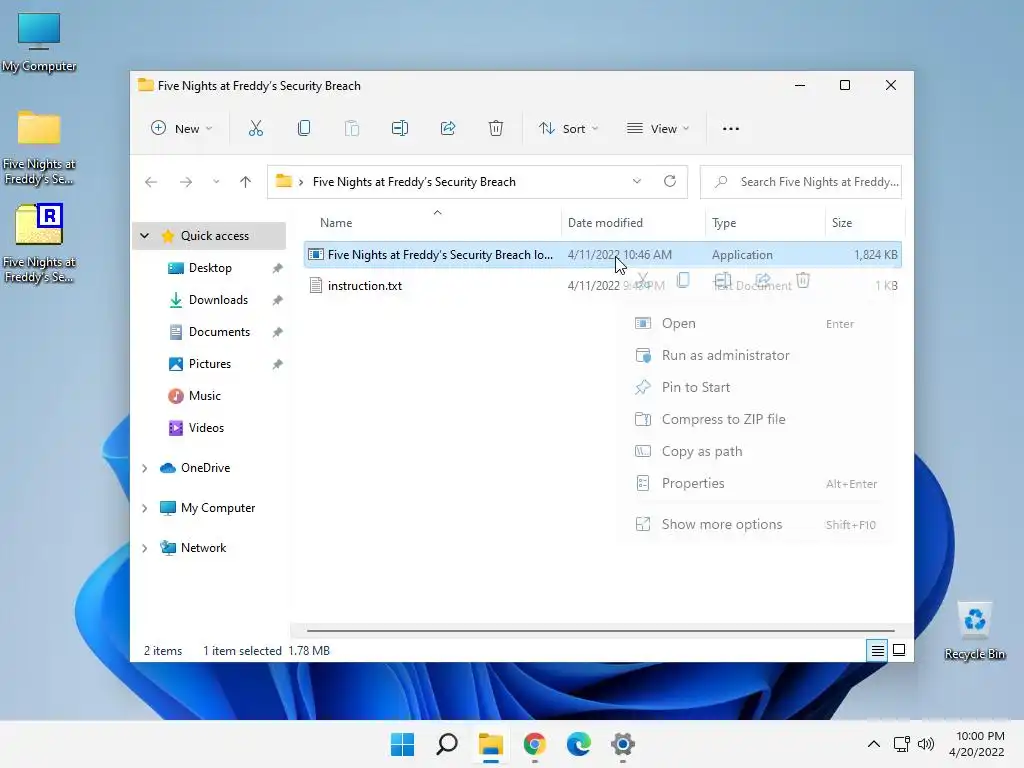Open taskbar Search
Viewport: 1024px width, 768px height.
[447, 744]
